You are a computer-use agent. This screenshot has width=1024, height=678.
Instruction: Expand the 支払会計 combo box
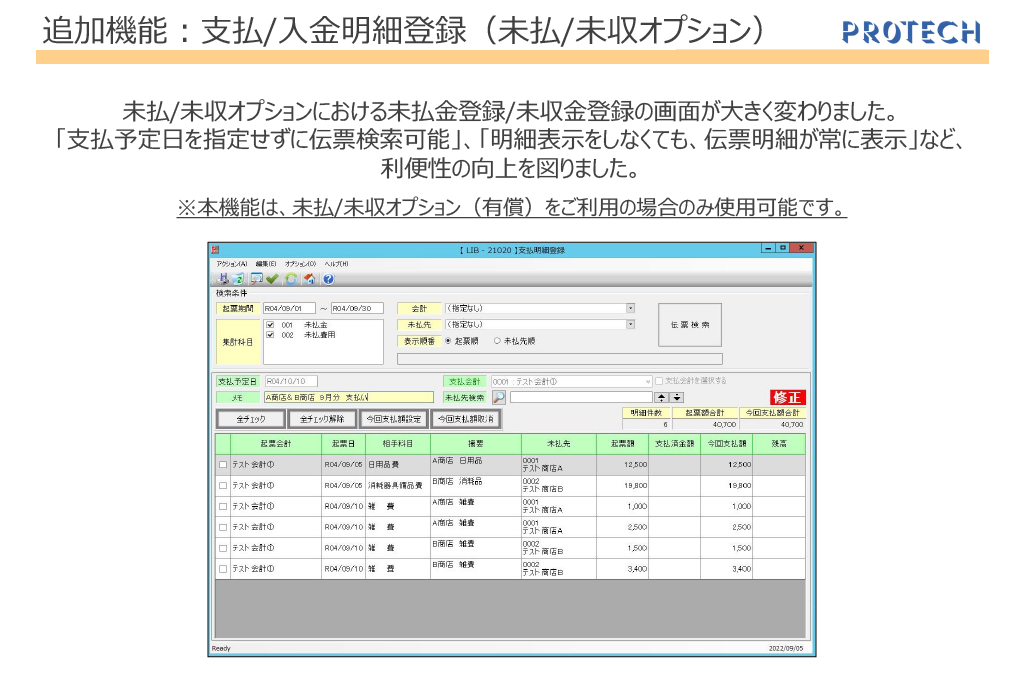pyautogui.click(x=647, y=381)
